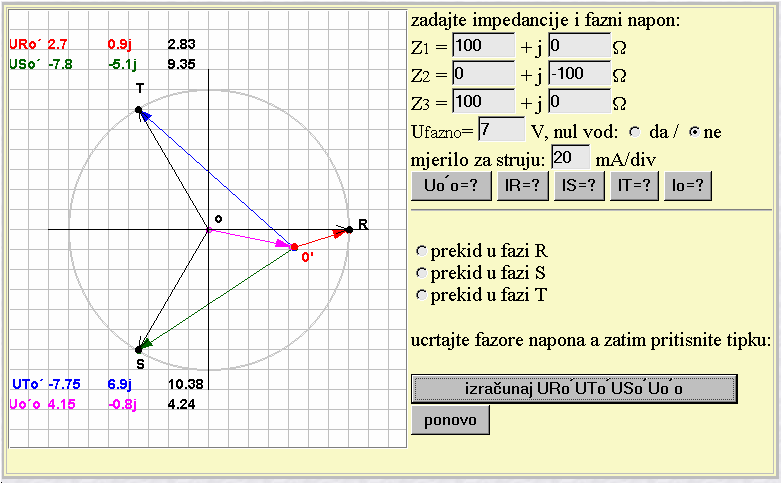Select 'prekid u fazi T' option
The height and width of the screenshot is (484, 782).
(421, 295)
